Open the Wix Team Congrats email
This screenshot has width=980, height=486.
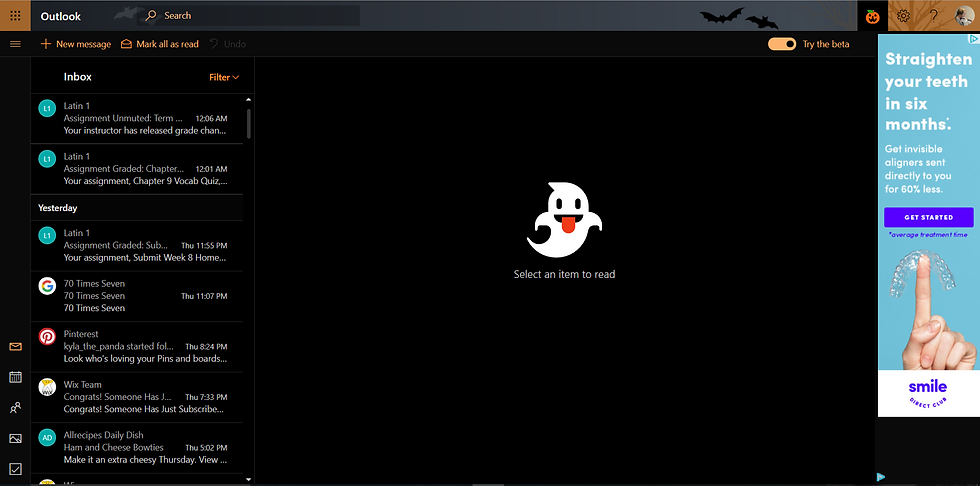click(137, 397)
